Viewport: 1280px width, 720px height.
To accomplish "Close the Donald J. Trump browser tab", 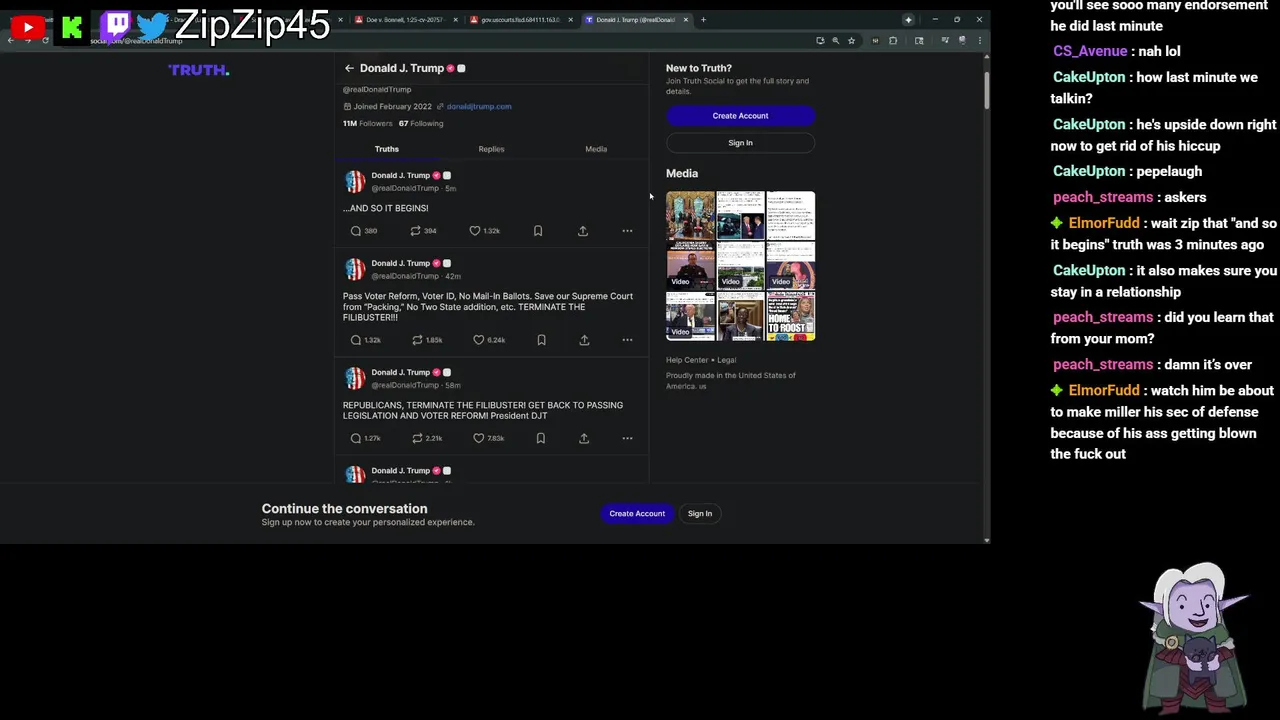I will [x=685, y=19].
